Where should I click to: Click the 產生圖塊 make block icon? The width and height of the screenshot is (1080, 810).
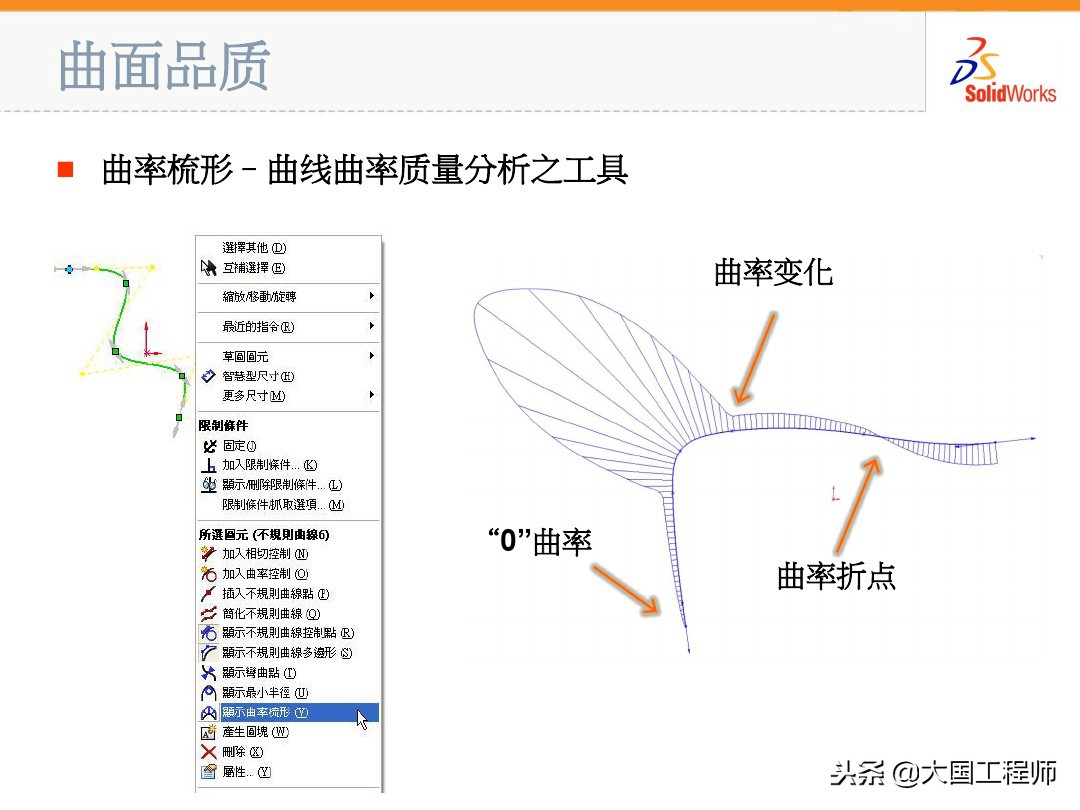coord(206,731)
